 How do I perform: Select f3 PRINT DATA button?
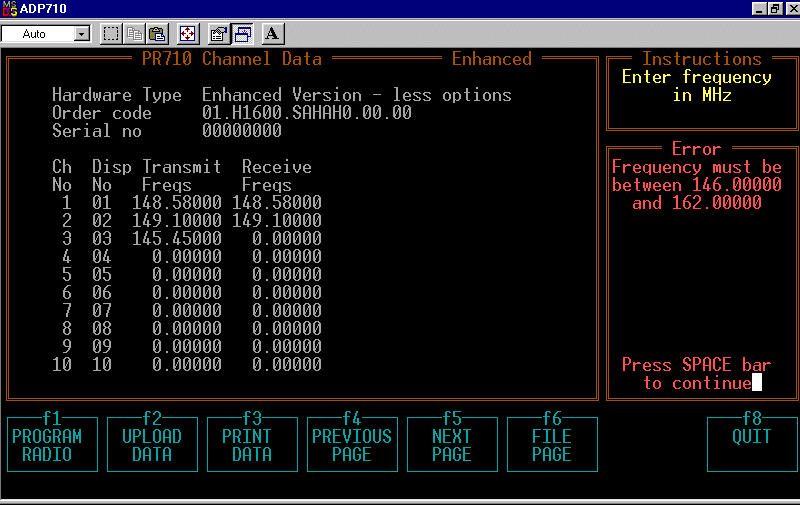(x=252, y=442)
